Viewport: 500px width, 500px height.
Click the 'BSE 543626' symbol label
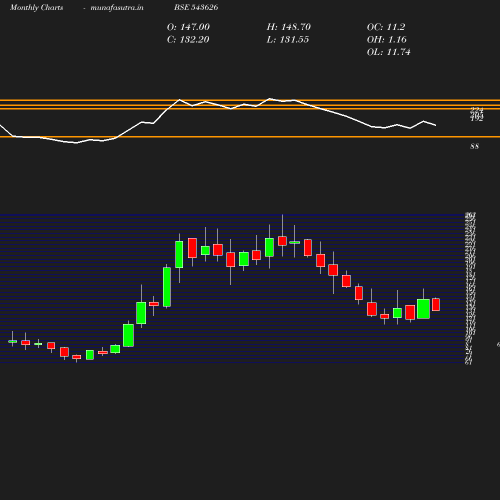click(196, 7)
